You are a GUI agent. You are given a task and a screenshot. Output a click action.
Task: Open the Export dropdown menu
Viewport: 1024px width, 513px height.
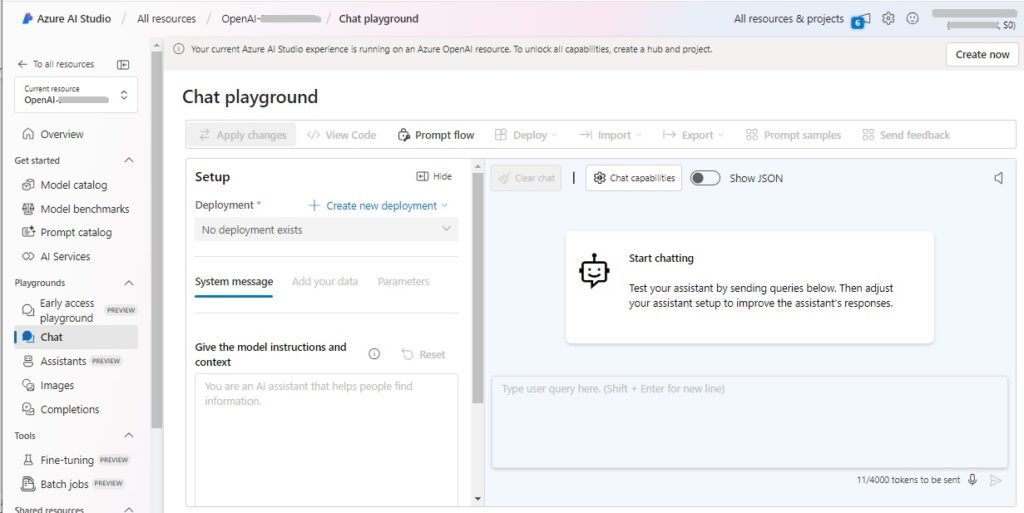tap(693, 135)
